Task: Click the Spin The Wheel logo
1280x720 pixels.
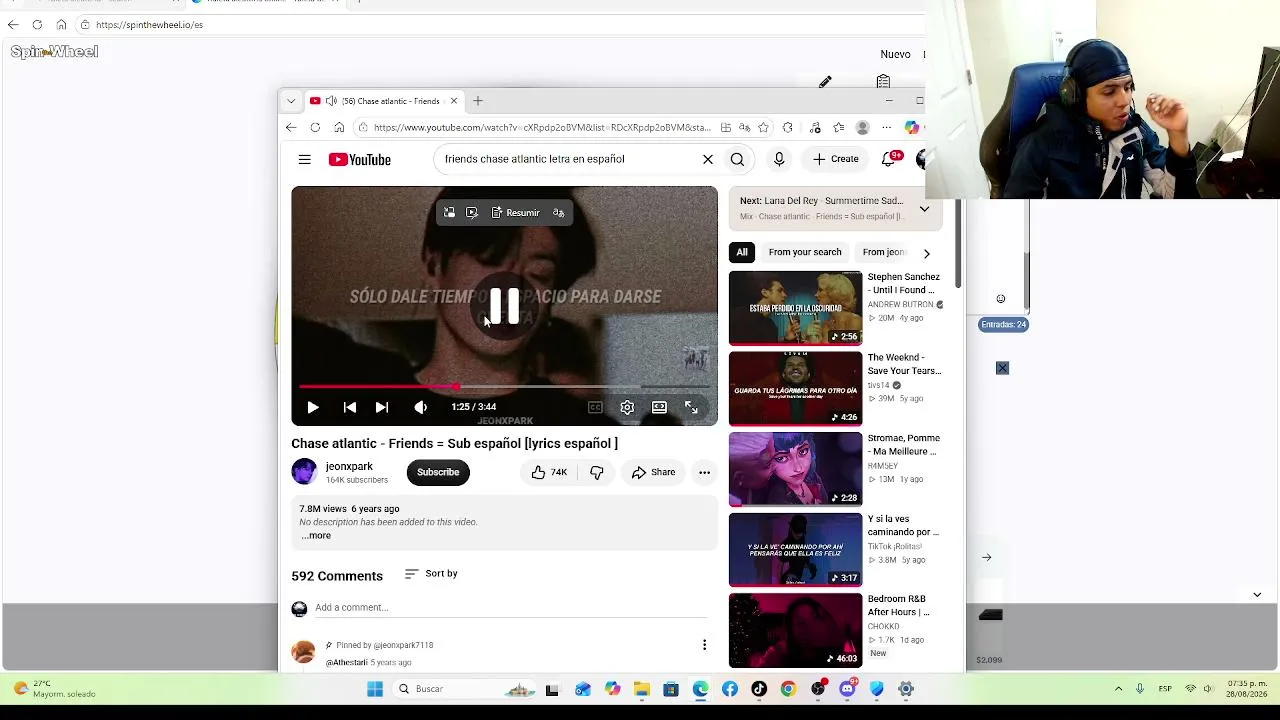Action: click(54, 52)
